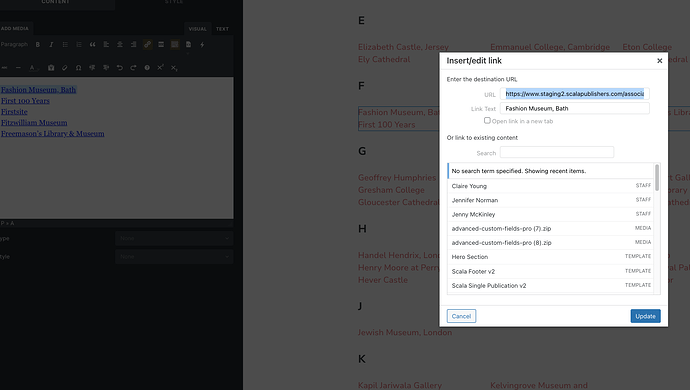Open Emmanuel College, Cambridge link
The height and width of the screenshot is (390, 690).
click(550, 47)
